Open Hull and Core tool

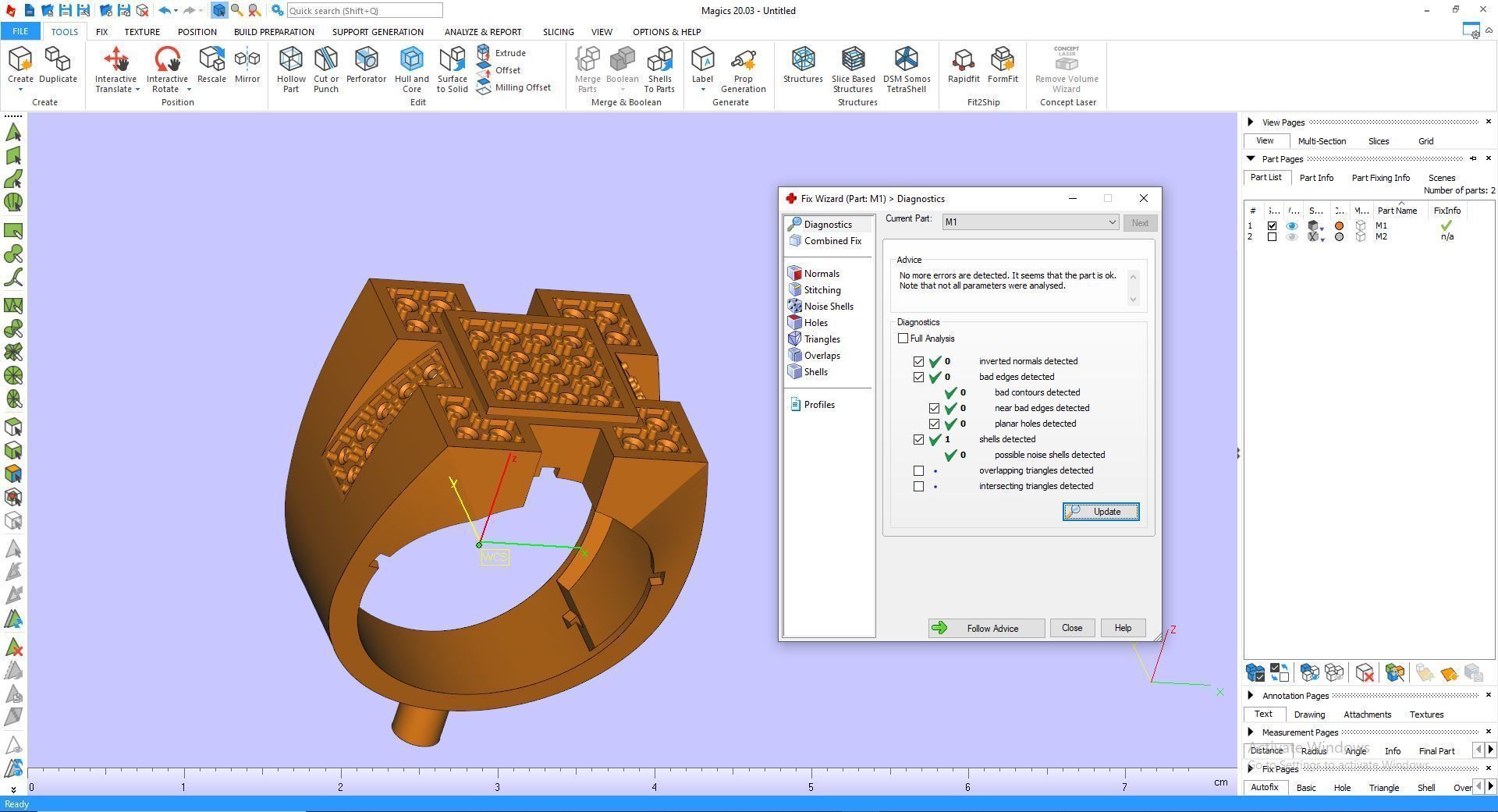(412, 69)
